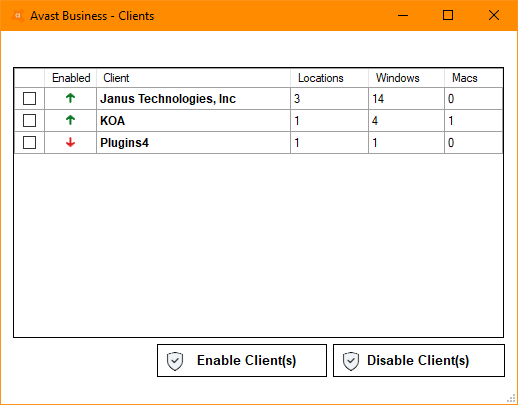Click Locations value 3 for Janus Technologies
The image size is (518, 405).
297,99
